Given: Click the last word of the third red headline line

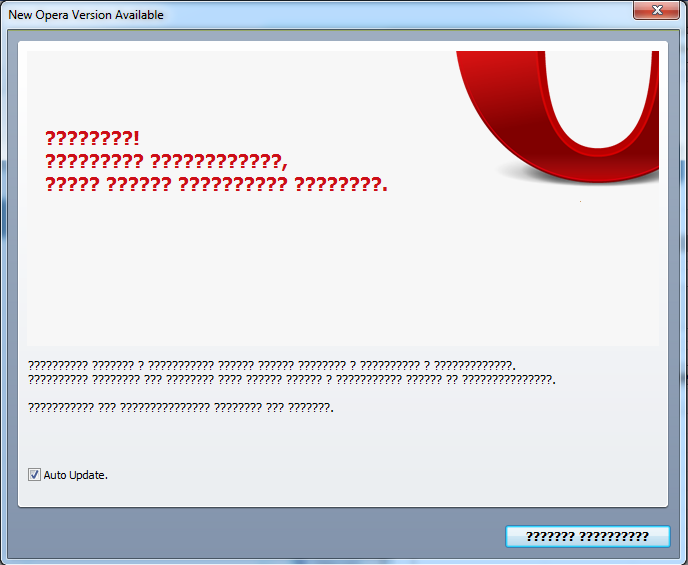Looking at the screenshot, I should click(341, 184).
